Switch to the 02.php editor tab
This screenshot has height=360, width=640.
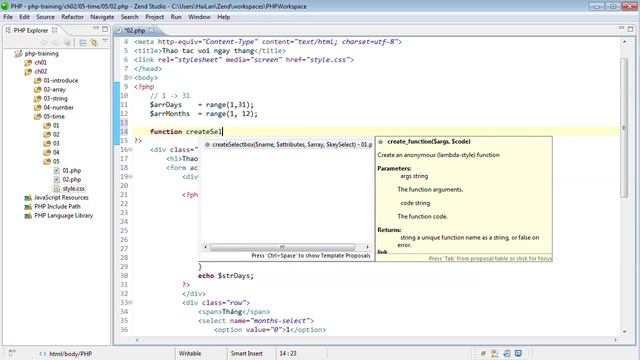point(135,31)
